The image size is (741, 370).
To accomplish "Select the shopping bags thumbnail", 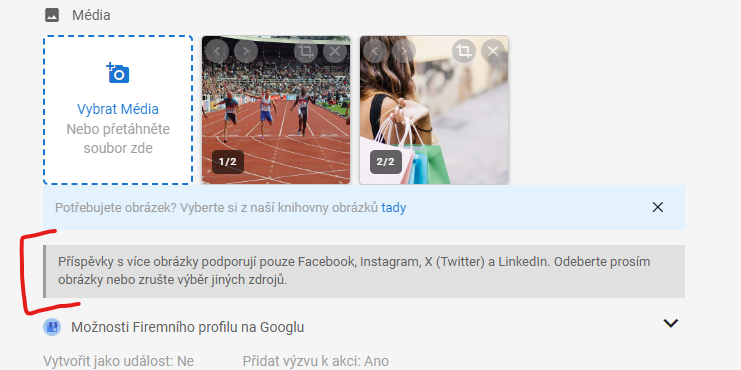I will [434, 110].
